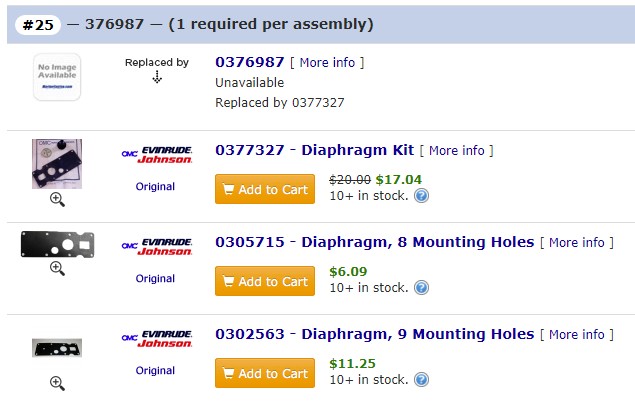Open More info for 9 Mounting Holes diaphragm
This screenshot has width=635, height=401.
577,335
